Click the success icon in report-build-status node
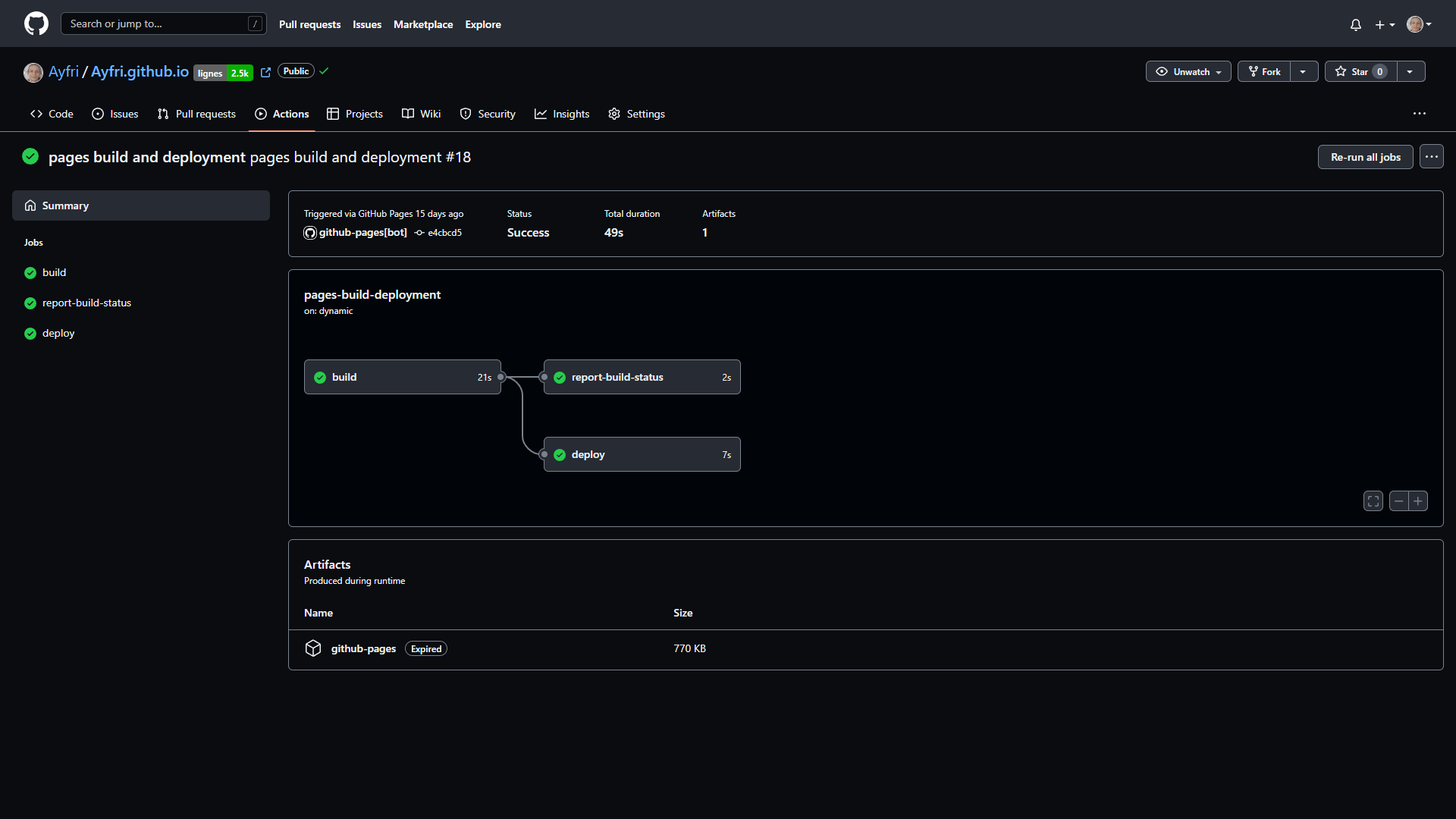The image size is (1456, 819). (x=560, y=378)
